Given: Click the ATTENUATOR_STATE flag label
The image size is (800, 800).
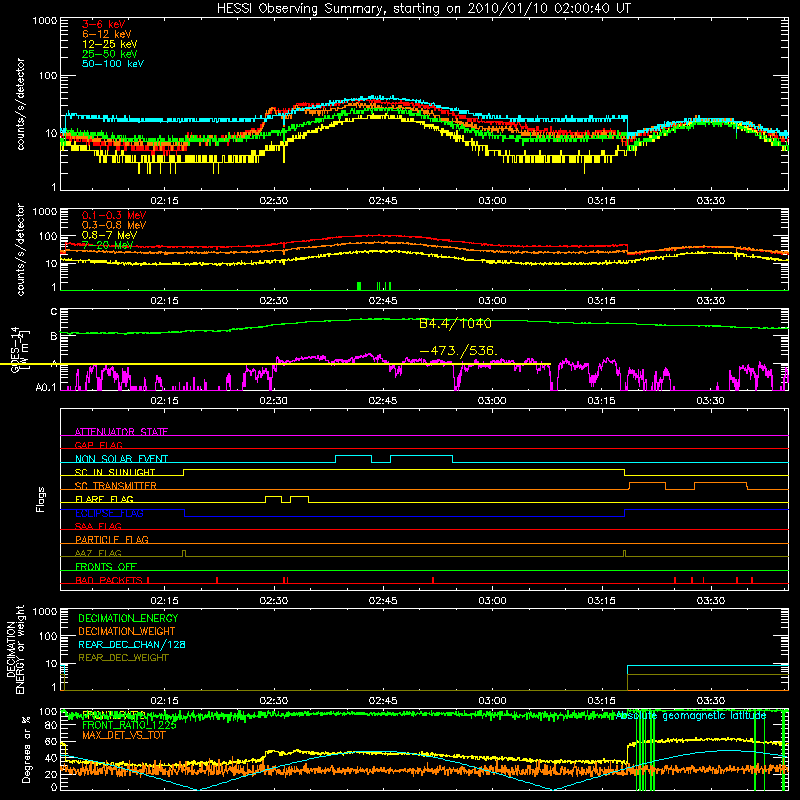Looking at the screenshot, I should pos(121,432).
